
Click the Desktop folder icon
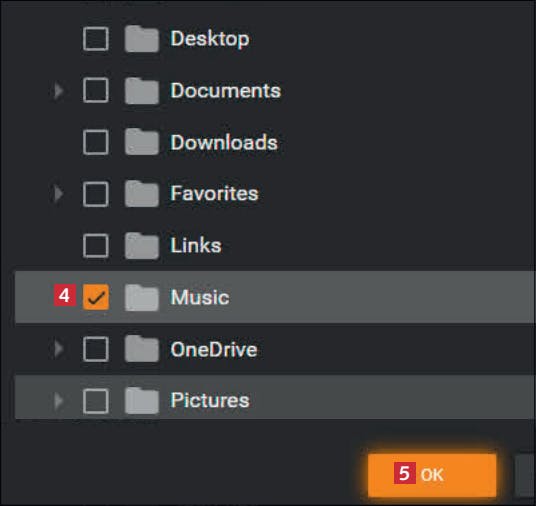pyautogui.click(x=142, y=39)
